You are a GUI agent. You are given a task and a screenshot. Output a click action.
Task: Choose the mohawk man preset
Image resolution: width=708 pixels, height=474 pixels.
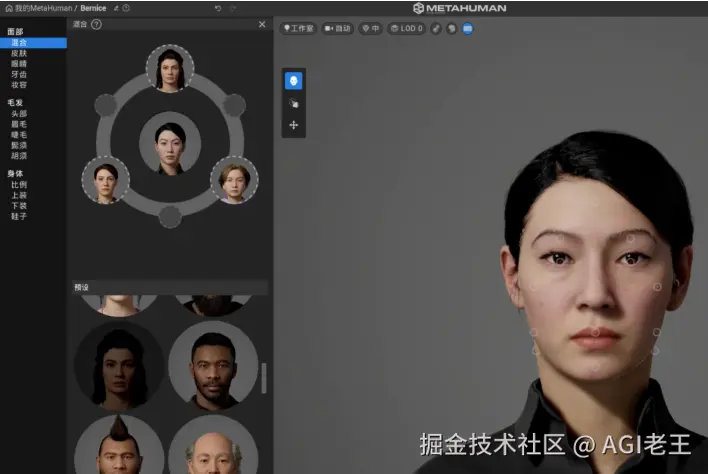119,445
